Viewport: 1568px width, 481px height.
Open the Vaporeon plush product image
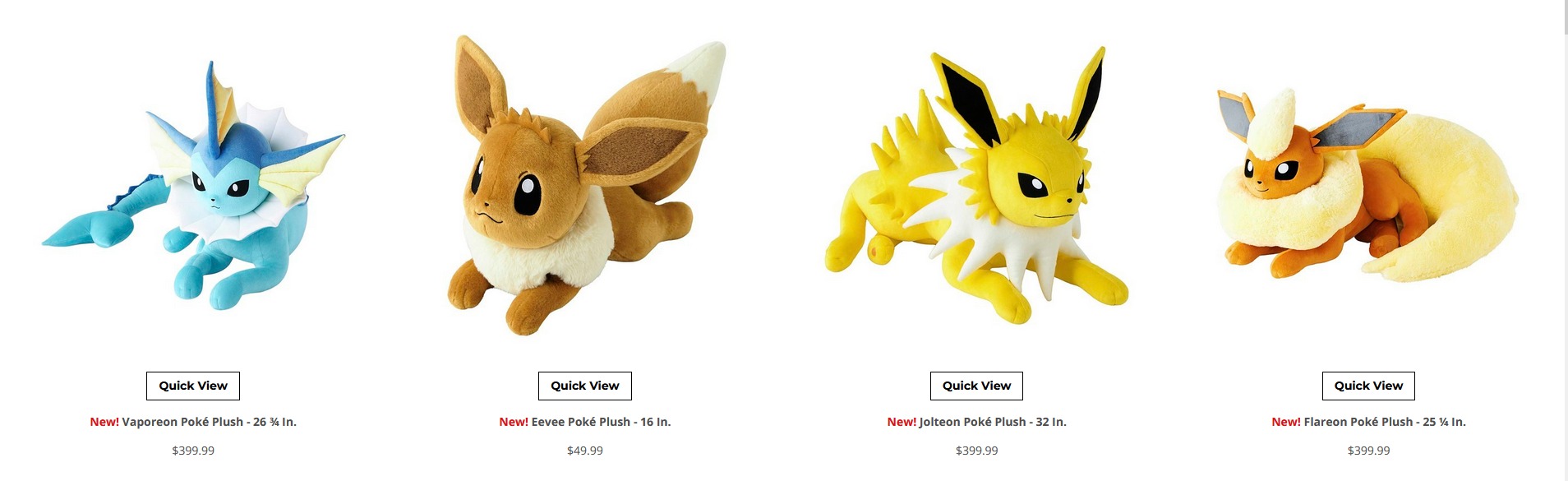(193, 185)
